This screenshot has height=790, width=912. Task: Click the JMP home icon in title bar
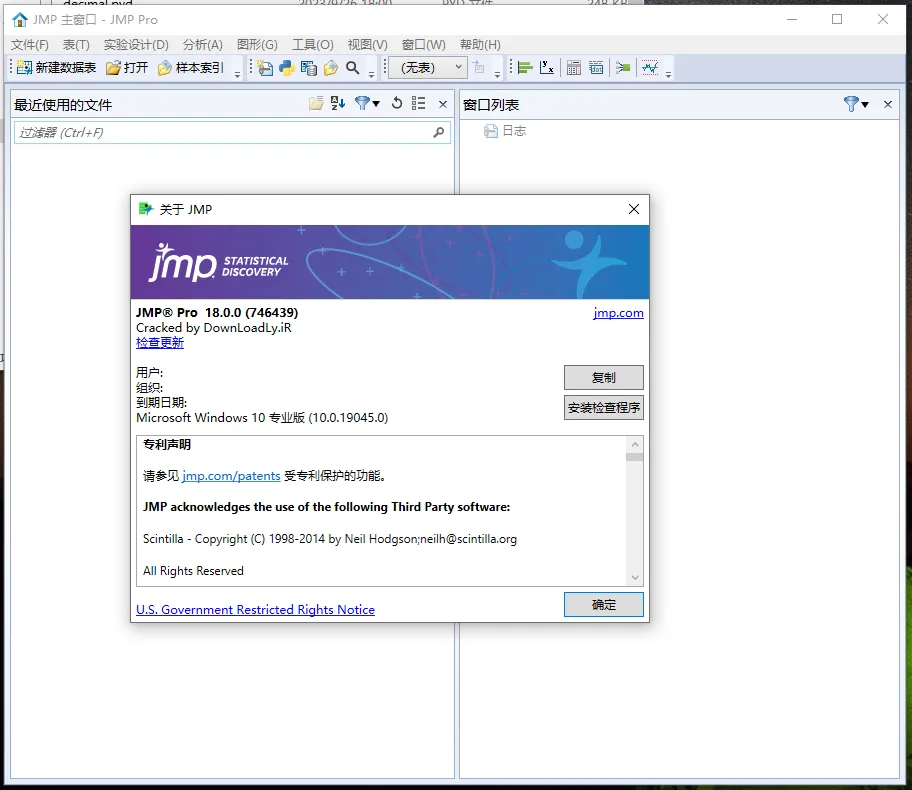coord(20,20)
